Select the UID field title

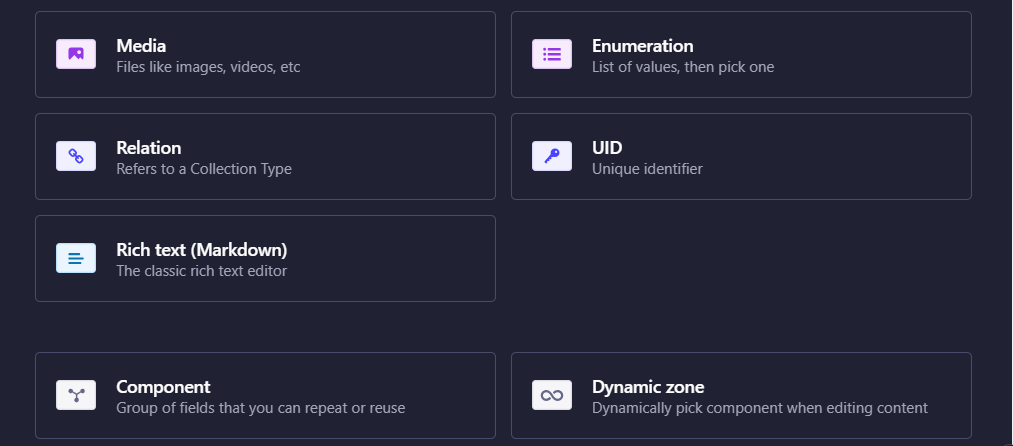pyautogui.click(x=607, y=148)
